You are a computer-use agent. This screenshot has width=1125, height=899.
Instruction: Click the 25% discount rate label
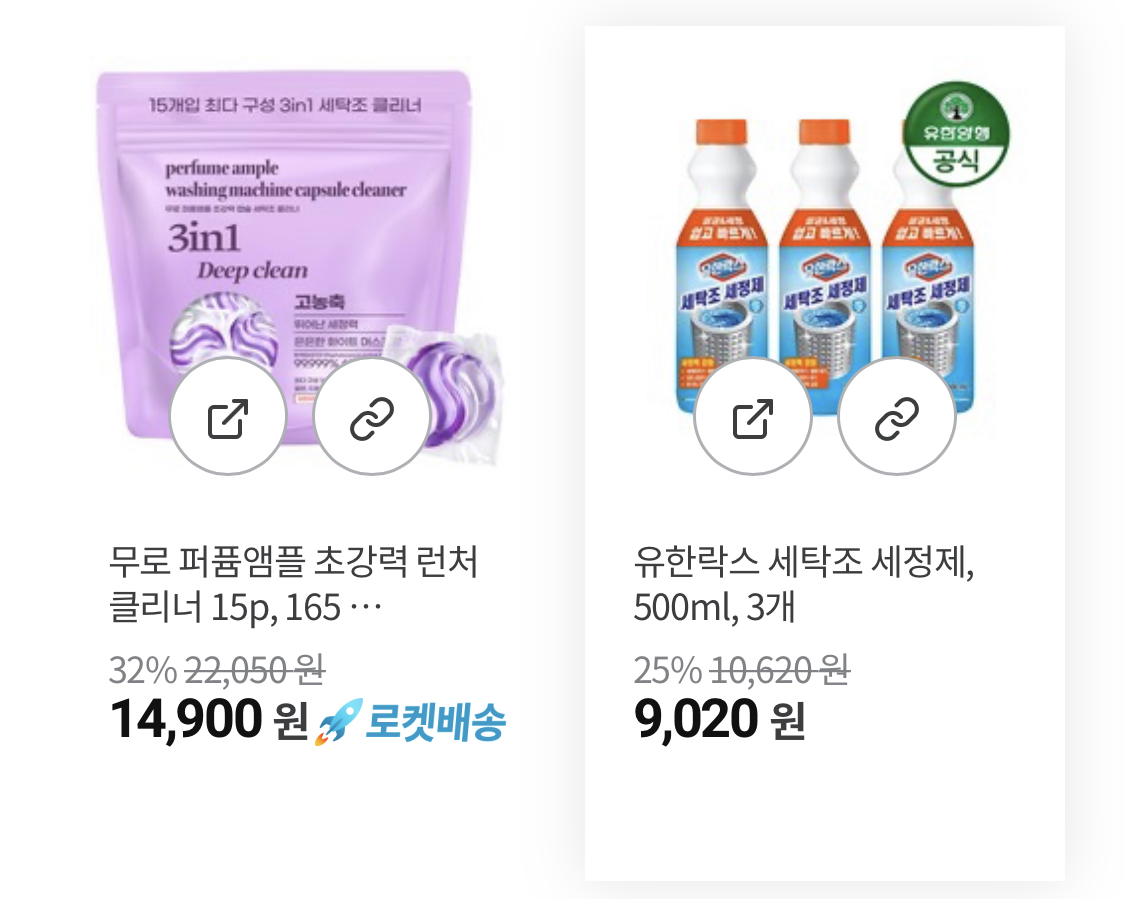(667, 670)
